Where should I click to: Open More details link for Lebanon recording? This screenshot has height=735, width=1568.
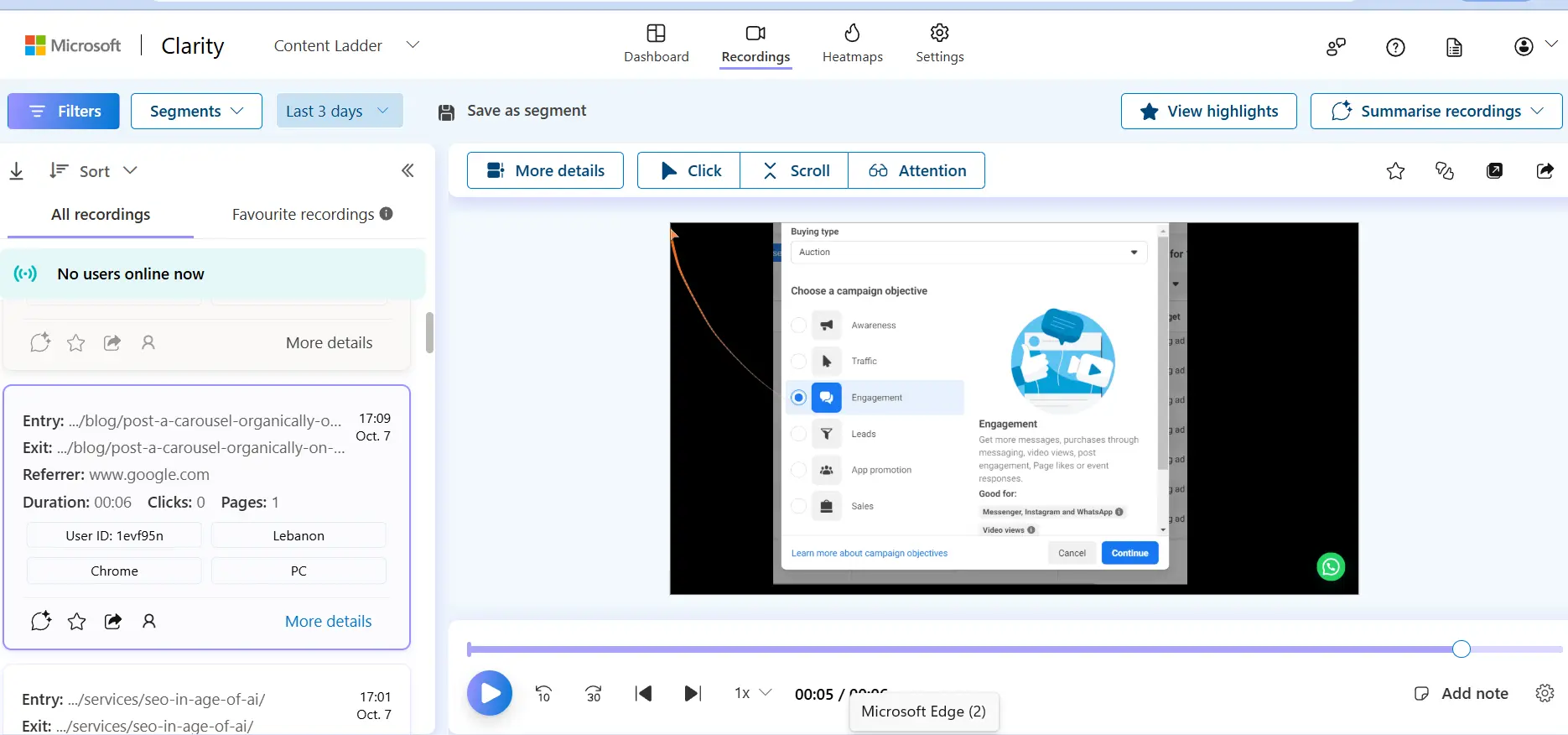[x=328, y=622]
